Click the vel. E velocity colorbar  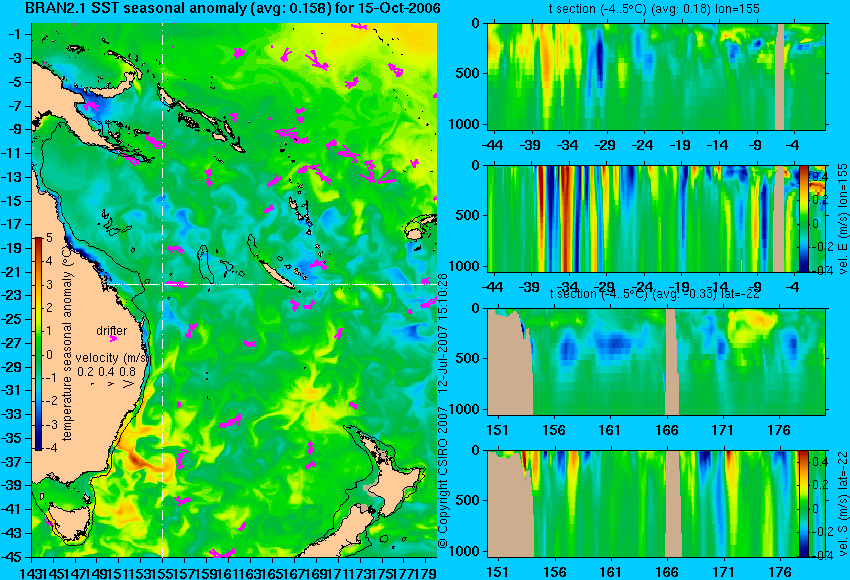pos(804,218)
